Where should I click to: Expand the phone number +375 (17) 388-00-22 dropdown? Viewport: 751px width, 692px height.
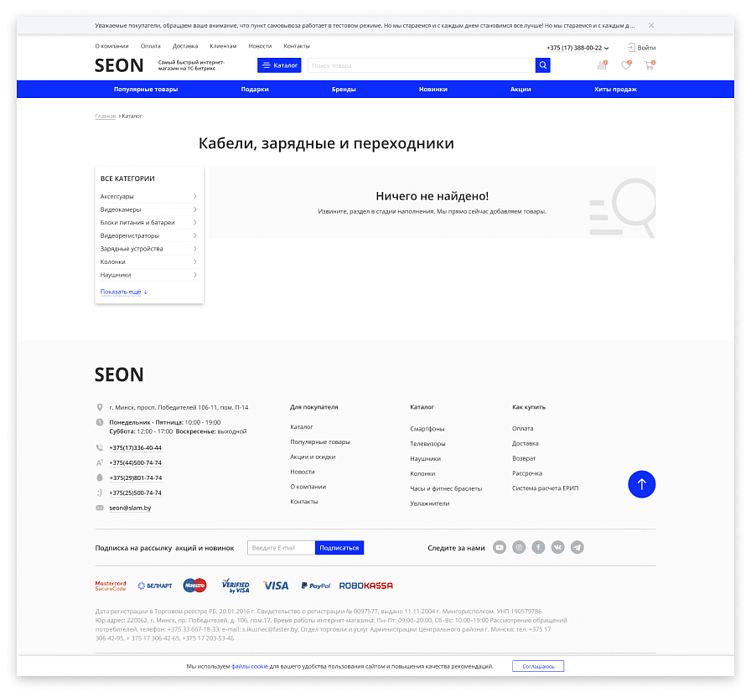pos(606,48)
